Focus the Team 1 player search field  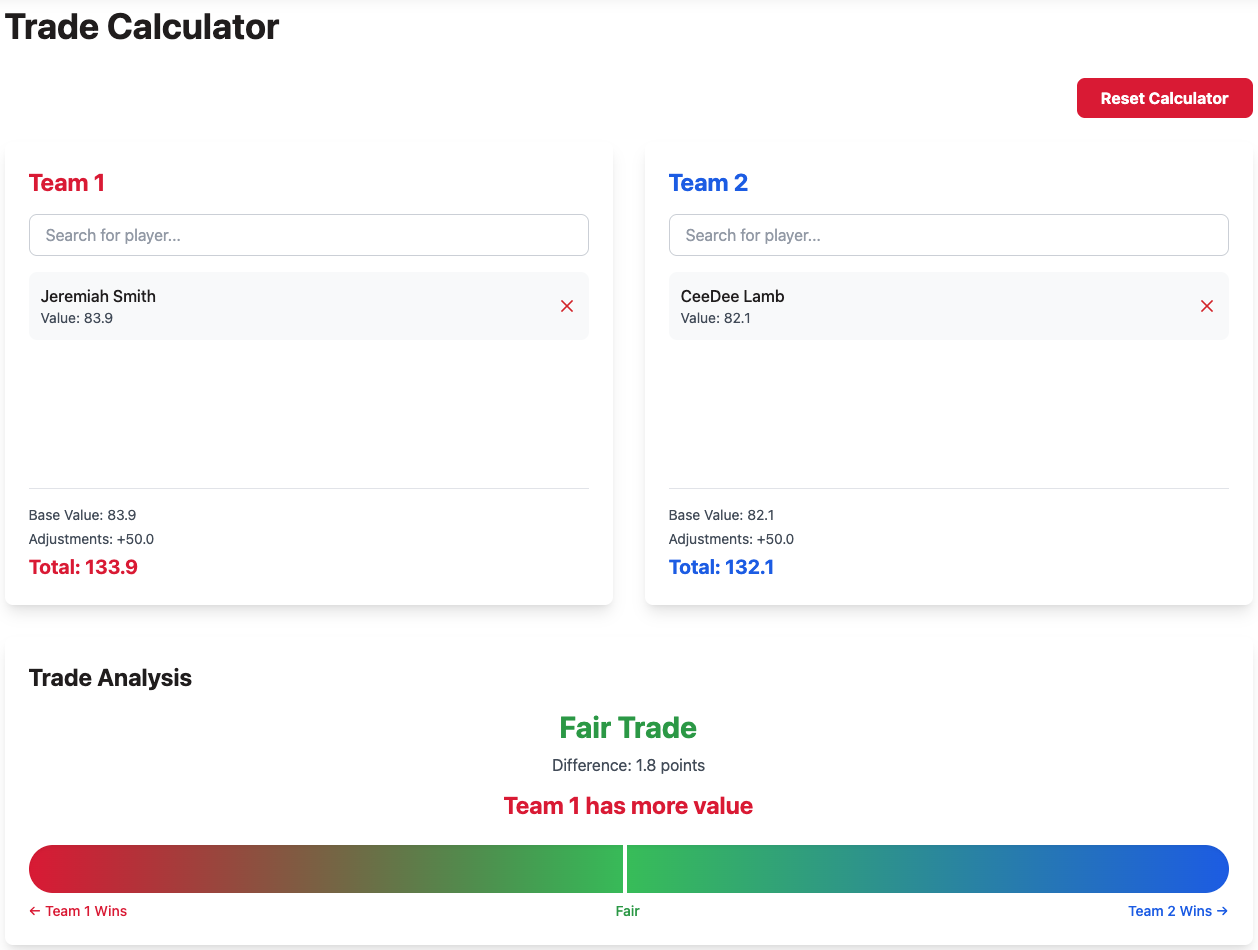[x=309, y=235]
